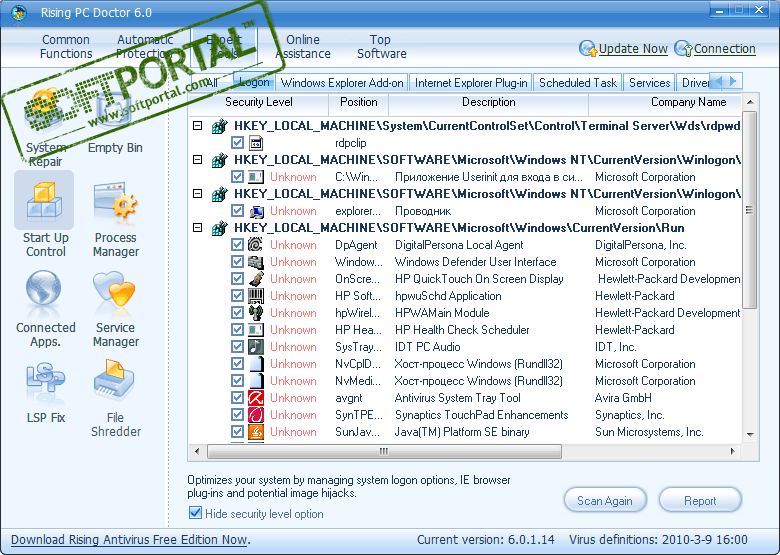Uncheck the IDT PC Audio entry

[x=237, y=347]
